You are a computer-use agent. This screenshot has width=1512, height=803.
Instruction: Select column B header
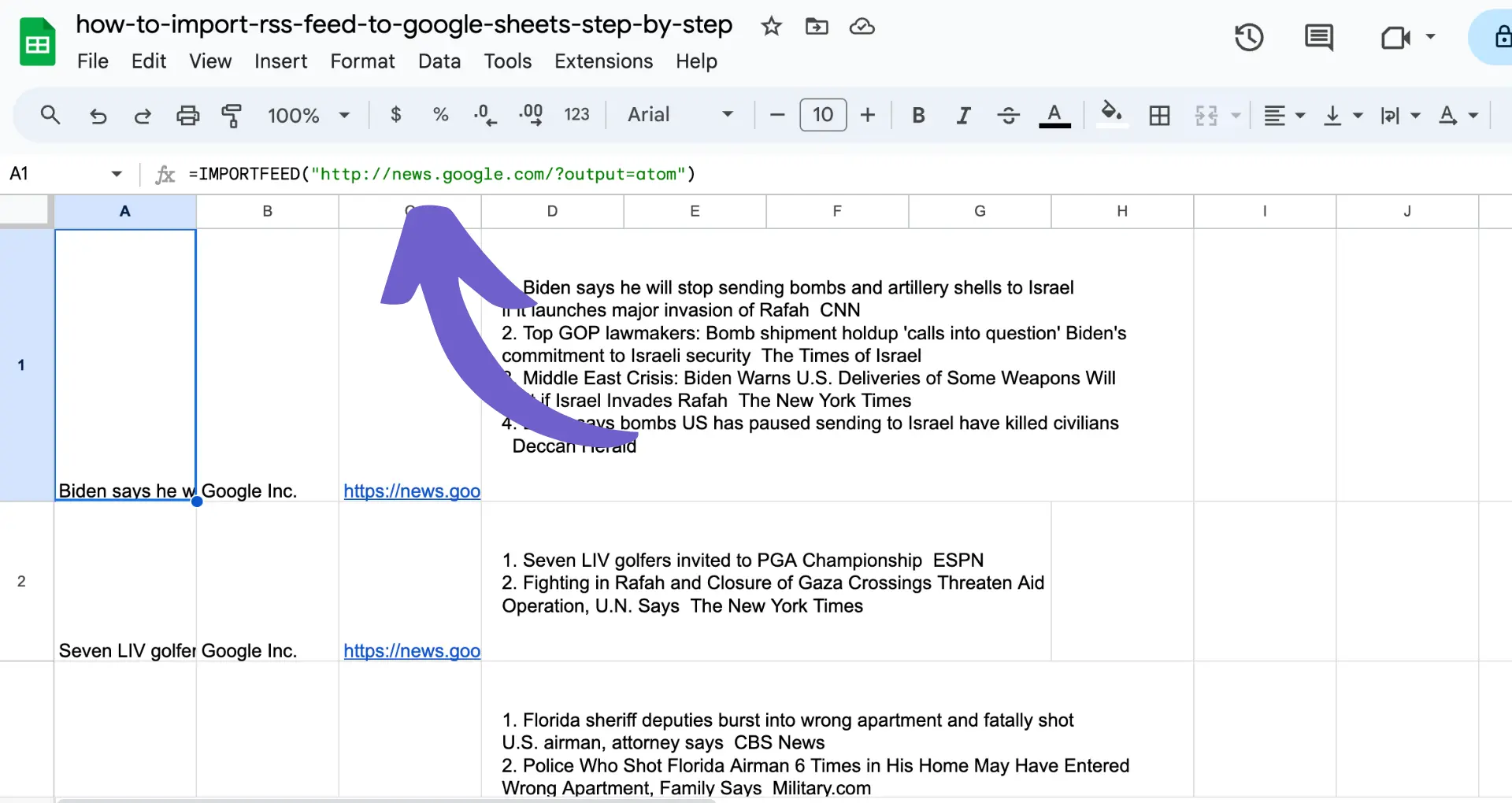click(268, 211)
